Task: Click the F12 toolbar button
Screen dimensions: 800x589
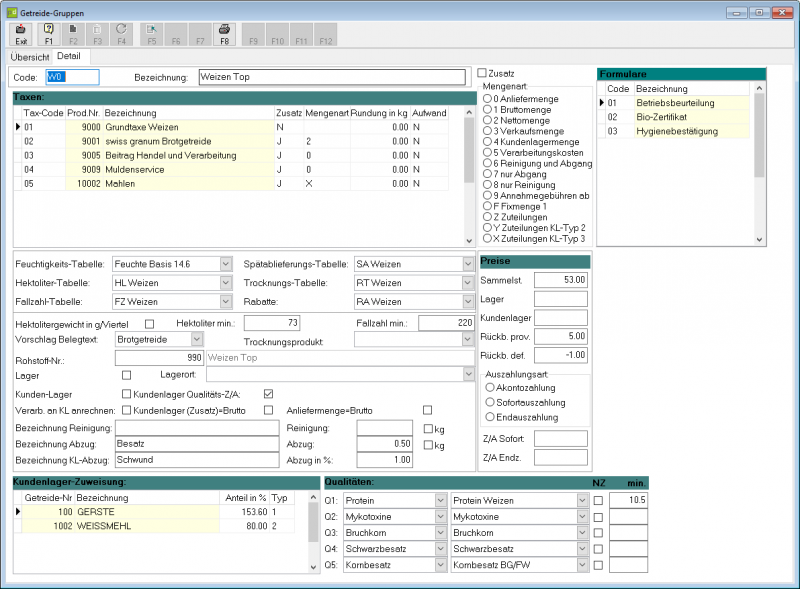Action: tap(326, 34)
